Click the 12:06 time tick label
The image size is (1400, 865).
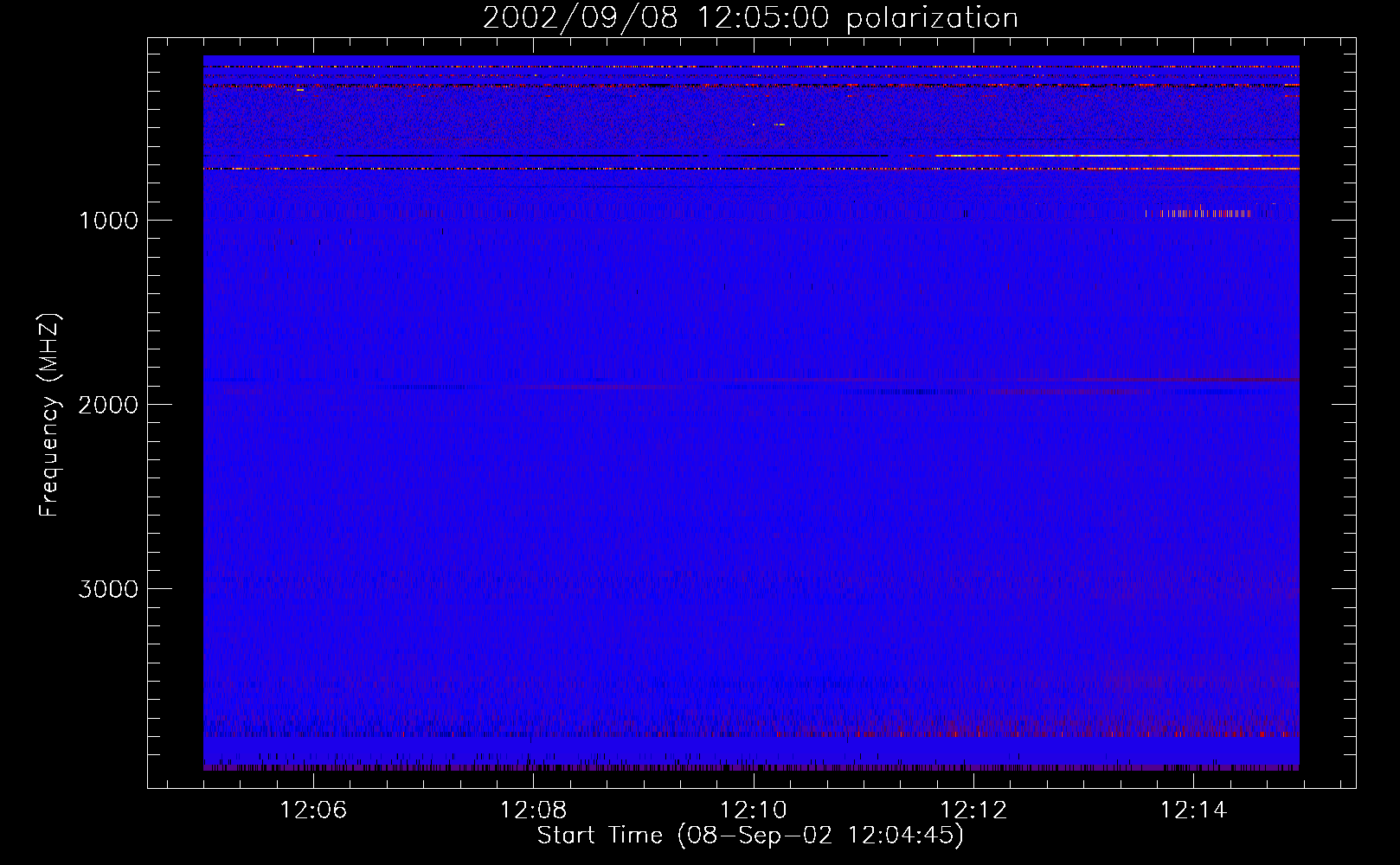pyautogui.click(x=313, y=811)
